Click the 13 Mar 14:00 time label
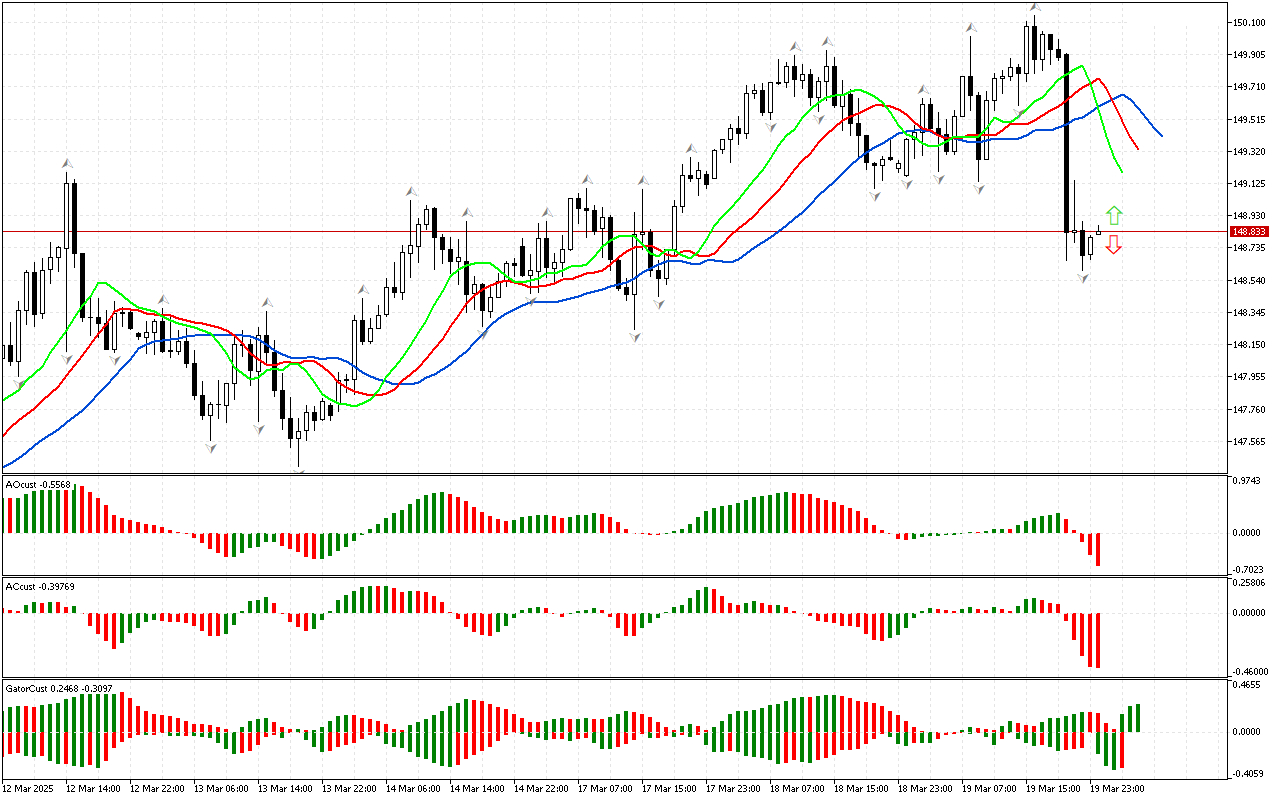1280x800 pixels. [x=285, y=789]
